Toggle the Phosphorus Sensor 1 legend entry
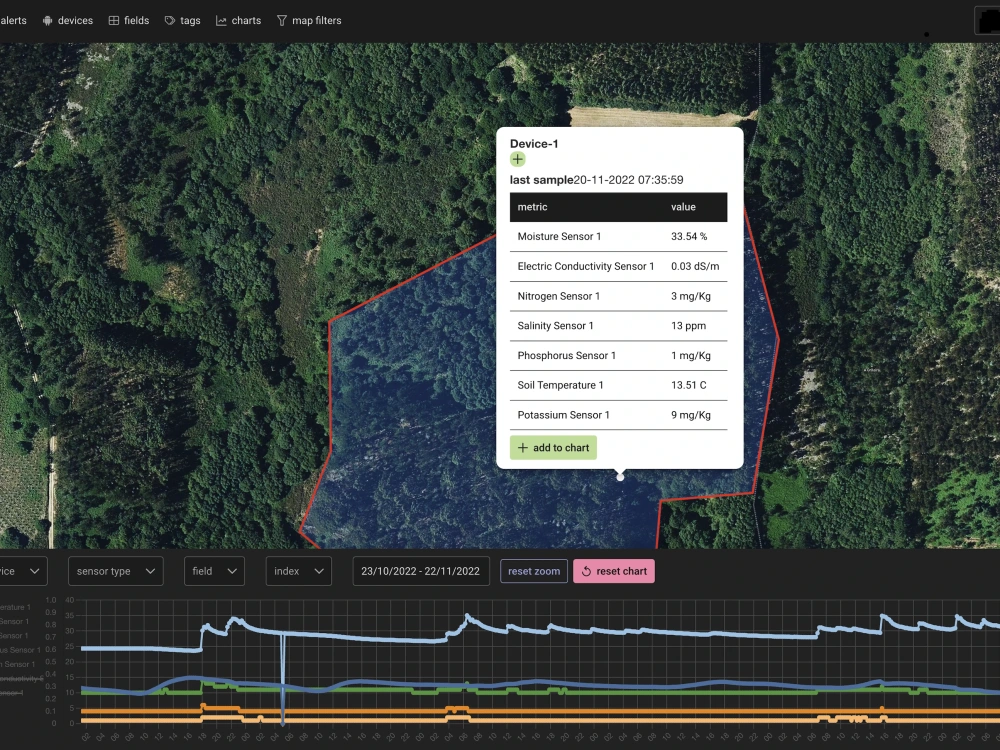 coord(20,650)
